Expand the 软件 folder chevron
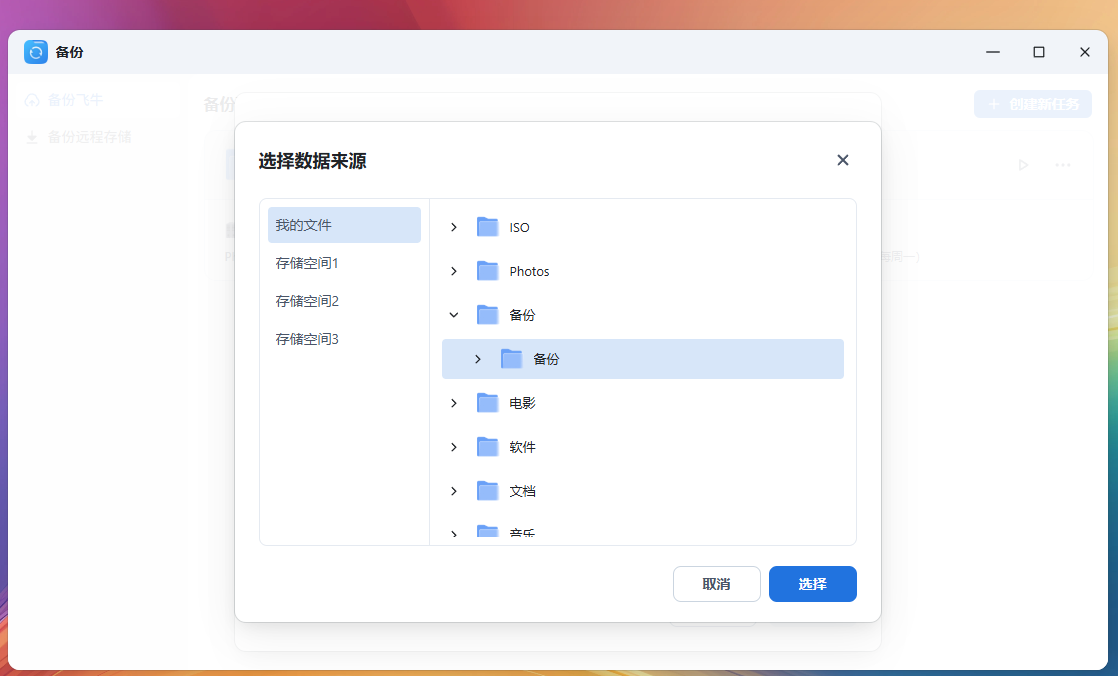Image resolution: width=1118 pixels, height=676 pixels. pyautogui.click(x=454, y=447)
